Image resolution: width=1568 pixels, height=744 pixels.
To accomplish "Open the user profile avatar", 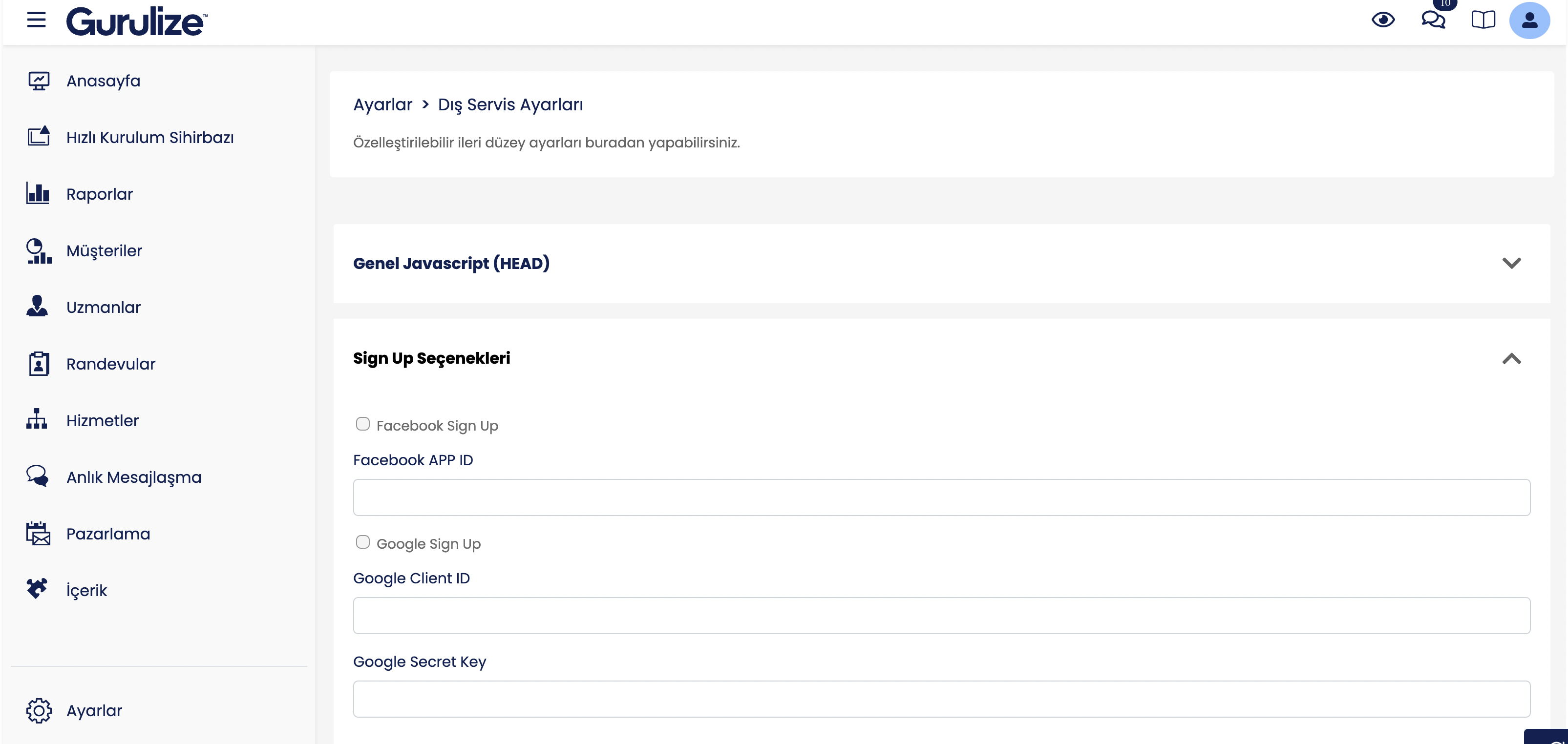I will (1529, 20).
